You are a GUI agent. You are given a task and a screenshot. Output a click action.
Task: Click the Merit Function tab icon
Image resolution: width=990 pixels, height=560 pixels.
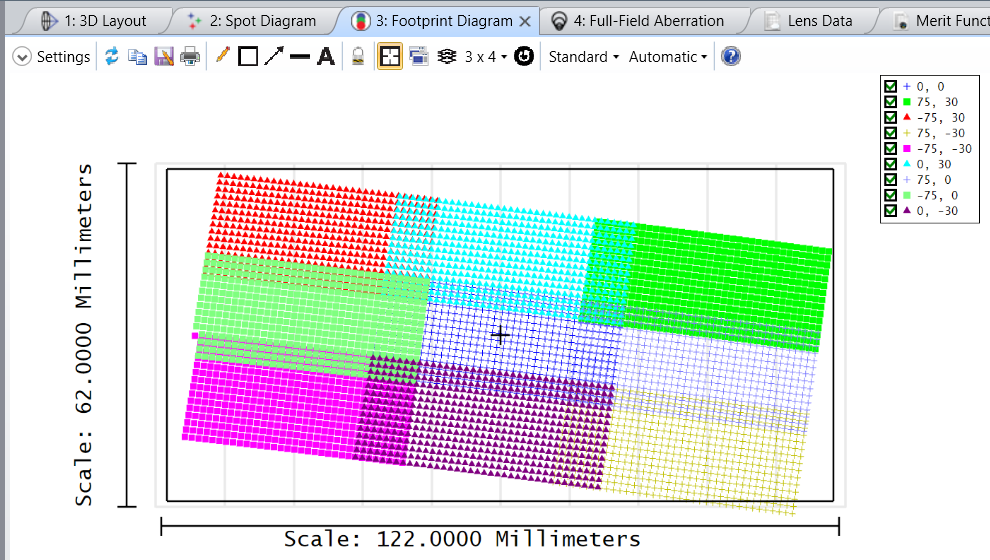tap(902, 21)
